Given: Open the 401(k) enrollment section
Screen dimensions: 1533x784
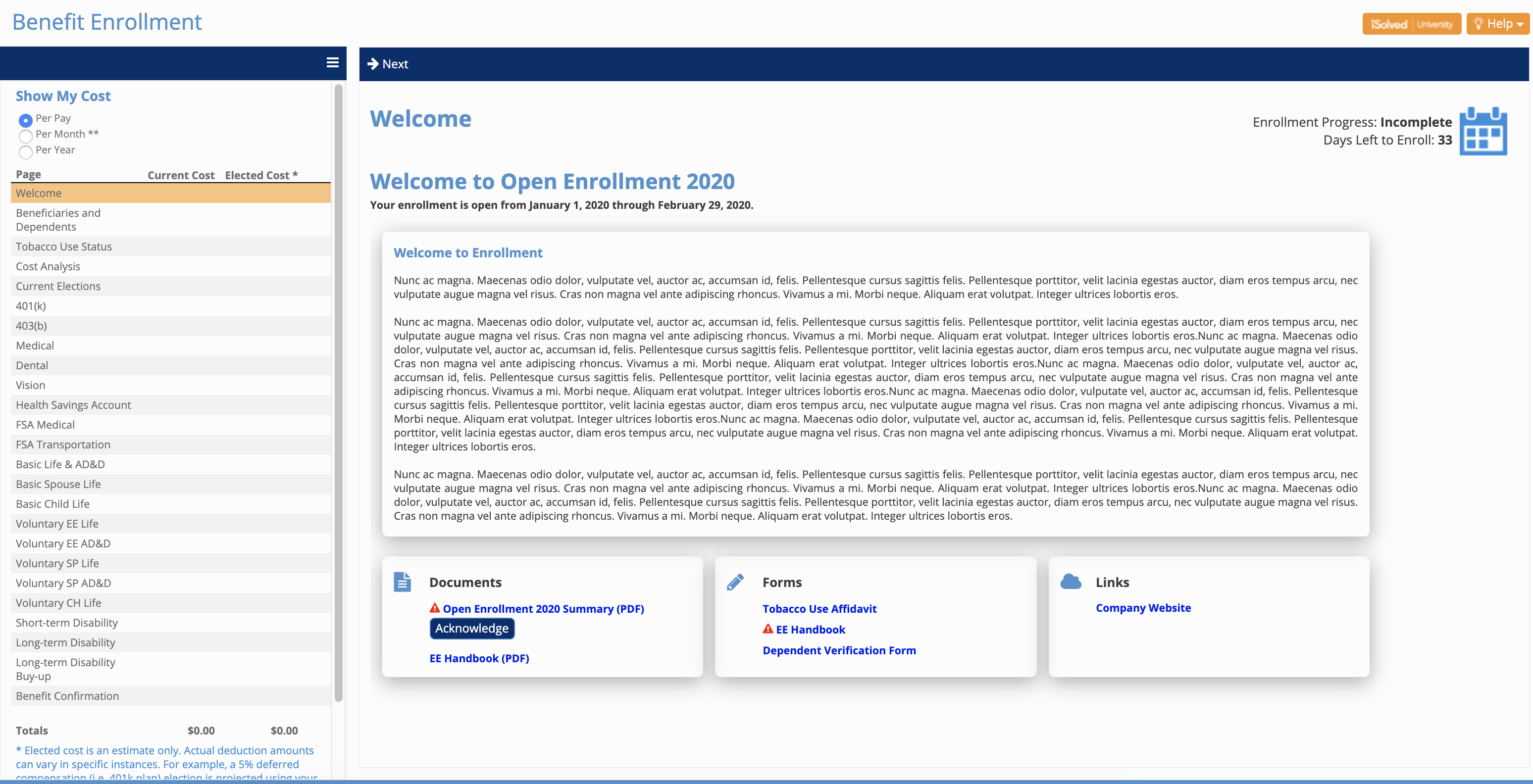Looking at the screenshot, I should coord(30,306).
